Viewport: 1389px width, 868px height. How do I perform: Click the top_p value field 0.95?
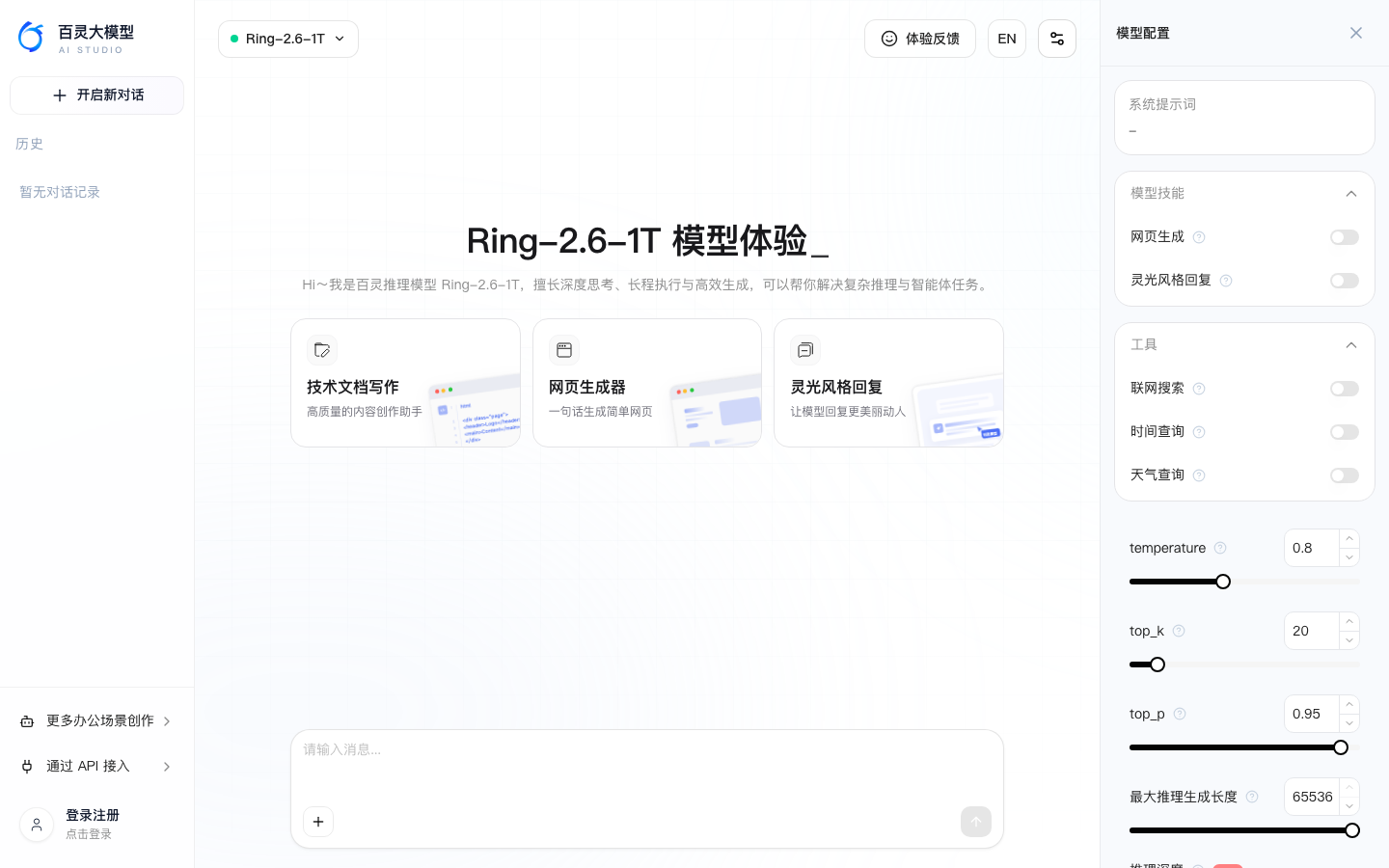pos(1312,714)
